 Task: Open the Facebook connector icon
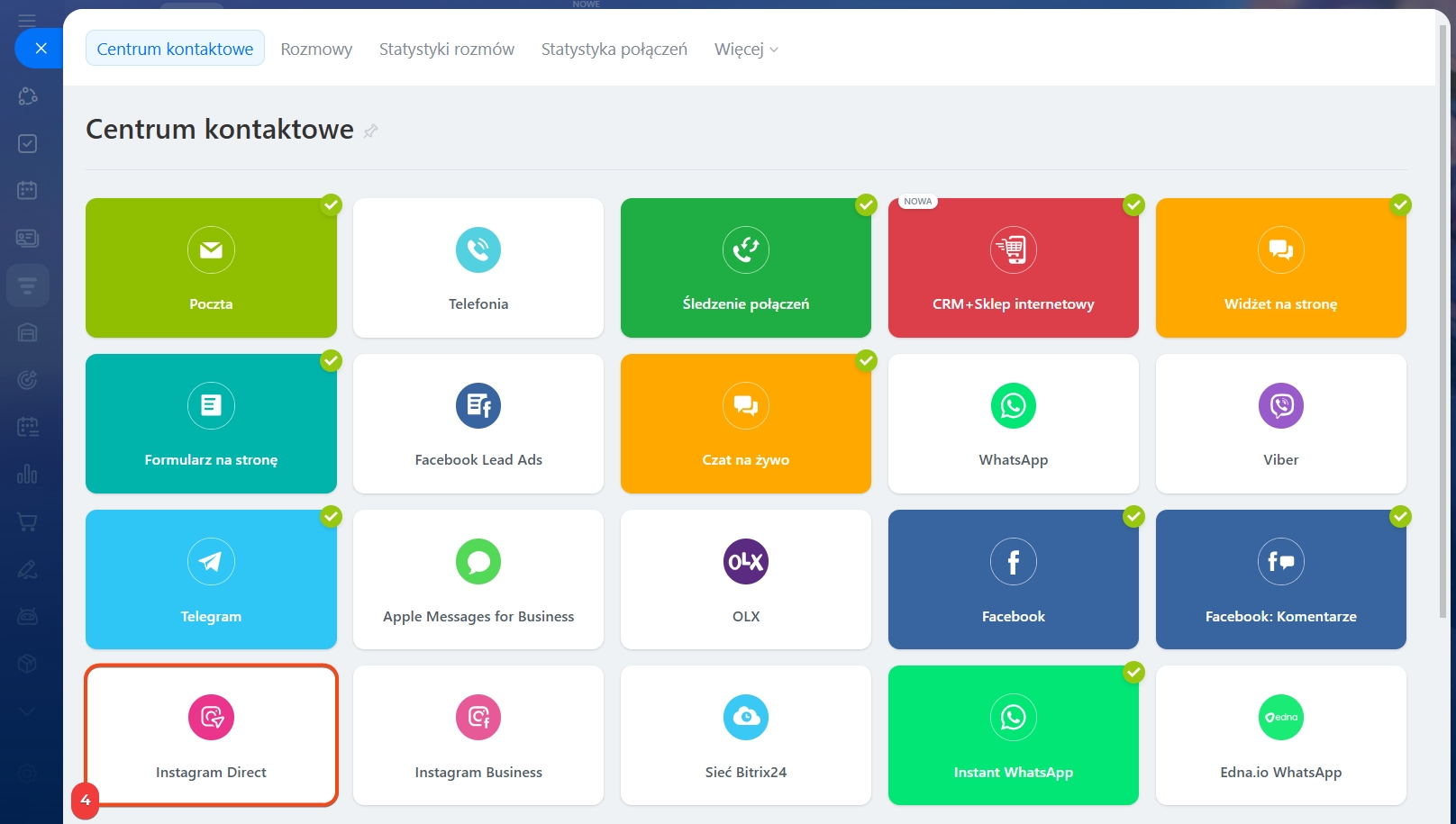tap(1014, 561)
